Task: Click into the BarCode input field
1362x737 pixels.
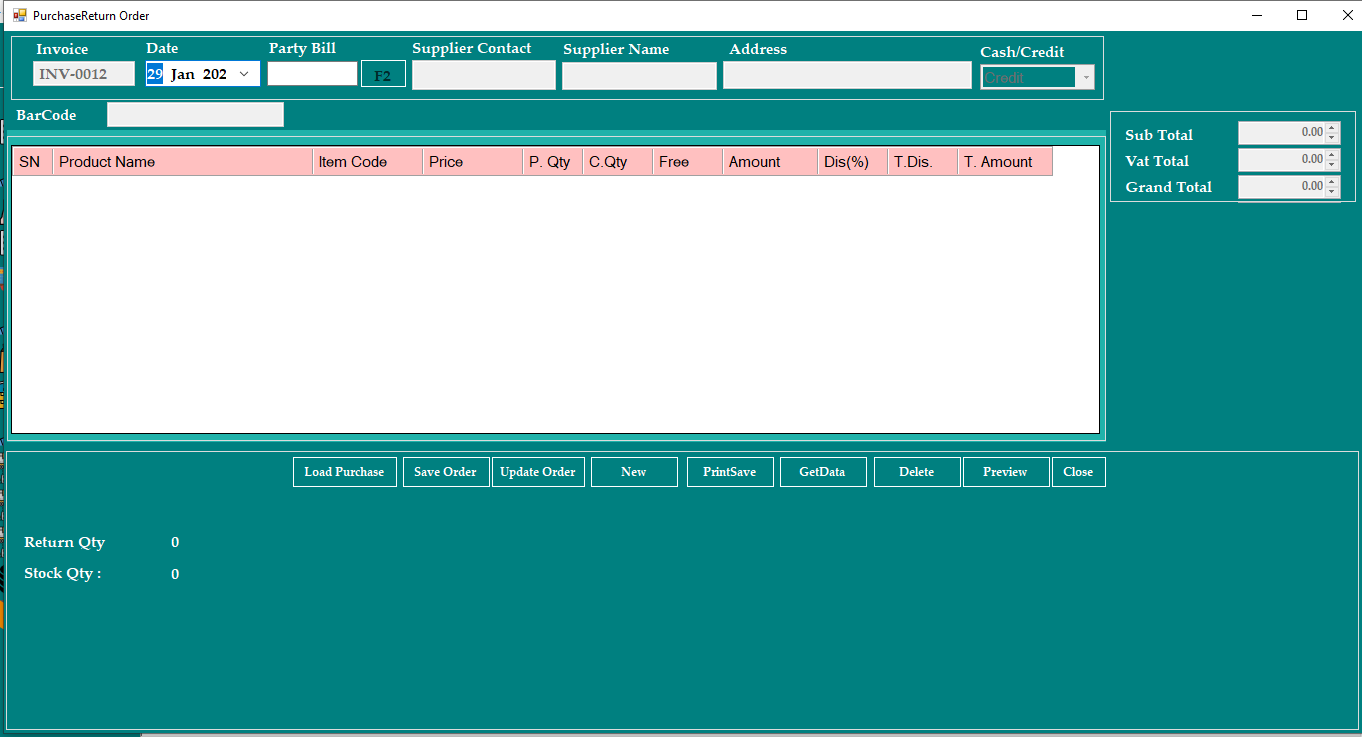Action: [x=195, y=115]
